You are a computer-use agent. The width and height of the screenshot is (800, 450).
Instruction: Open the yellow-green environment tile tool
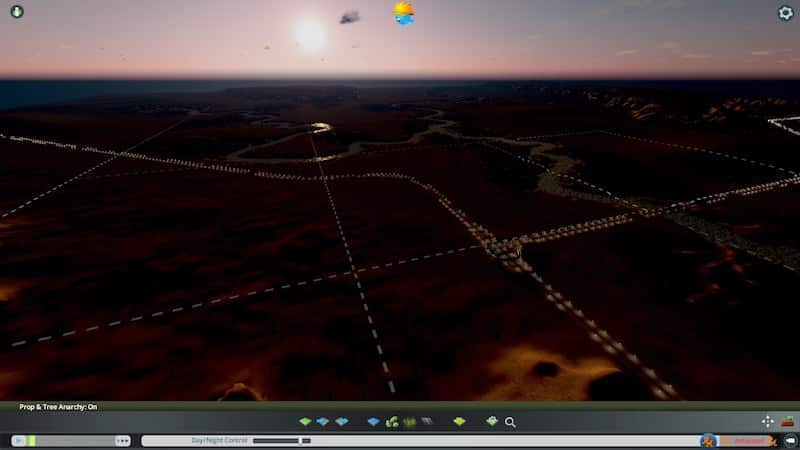[459, 422]
